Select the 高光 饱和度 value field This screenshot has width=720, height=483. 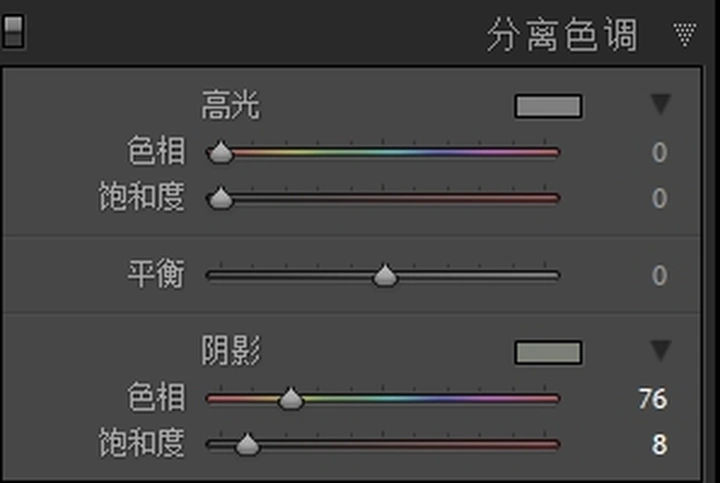point(659,198)
